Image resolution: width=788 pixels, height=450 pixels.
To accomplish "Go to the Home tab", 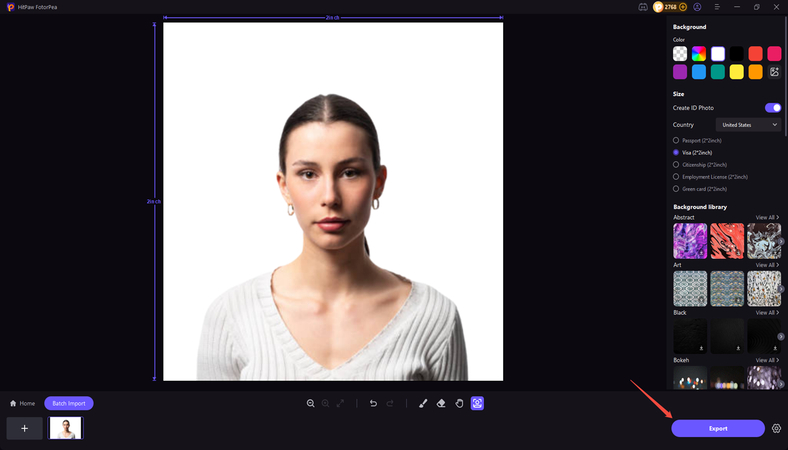I will pyautogui.click(x=23, y=403).
